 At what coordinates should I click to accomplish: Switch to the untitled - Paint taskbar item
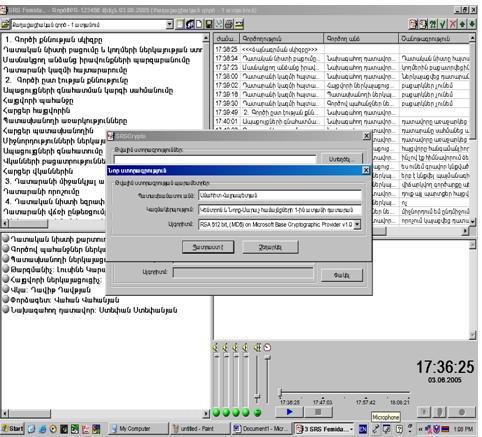pyautogui.click(x=200, y=429)
